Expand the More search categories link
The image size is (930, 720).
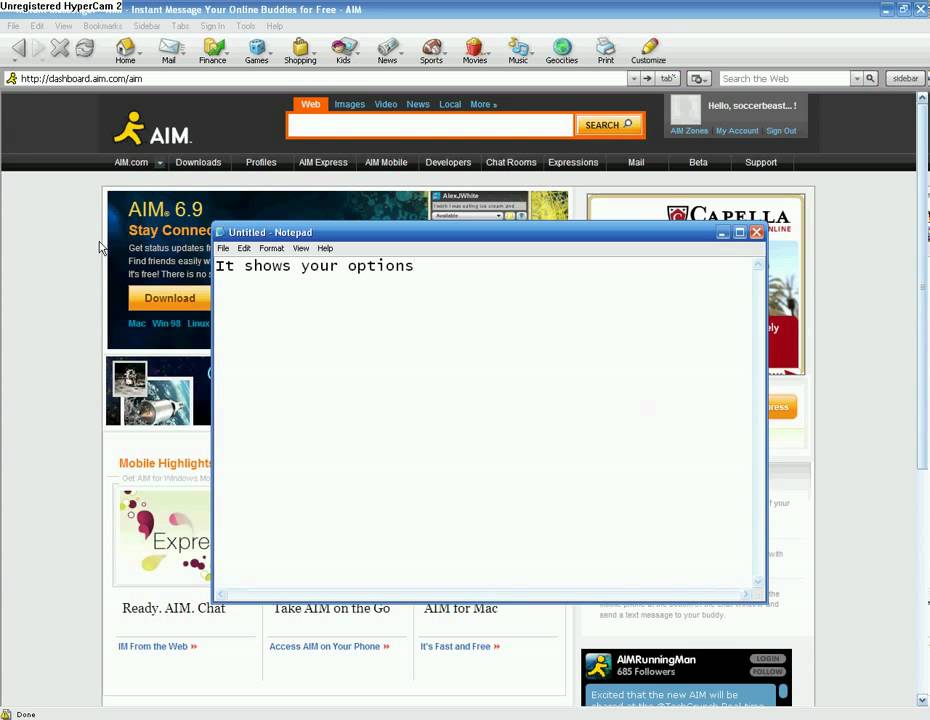[x=483, y=104]
